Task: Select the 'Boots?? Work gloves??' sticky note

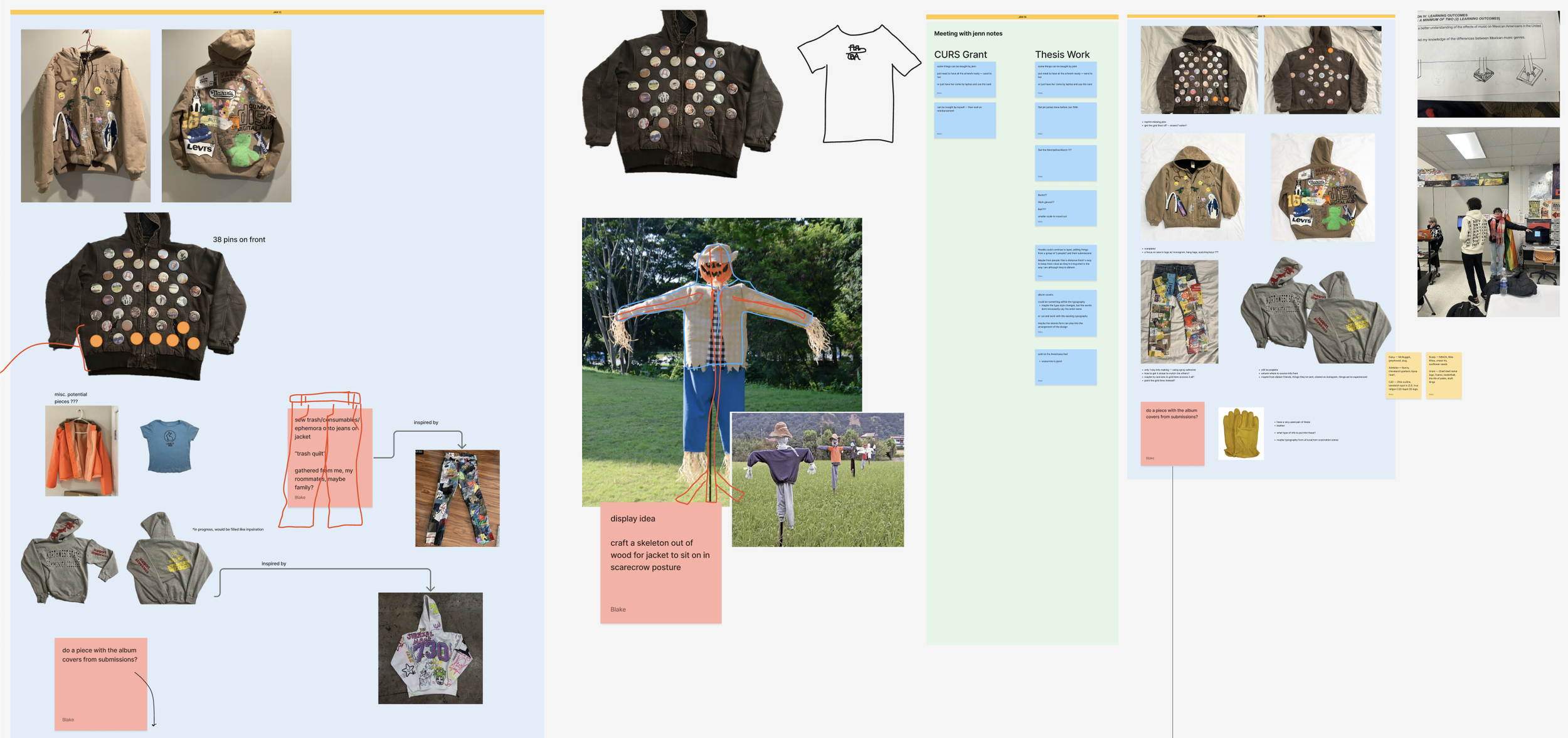Action: coord(1066,207)
